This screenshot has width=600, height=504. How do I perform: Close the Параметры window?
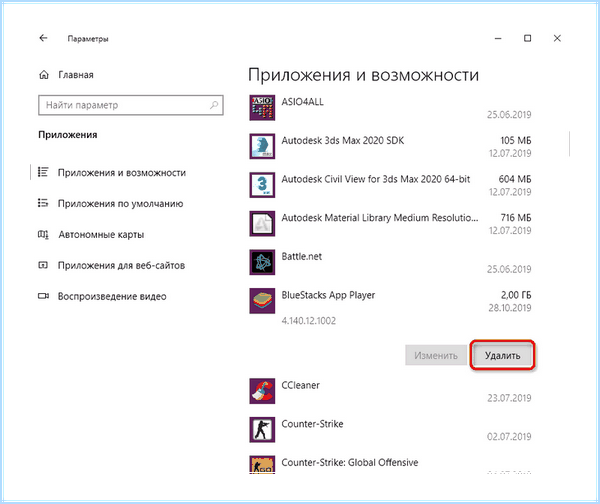click(557, 38)
